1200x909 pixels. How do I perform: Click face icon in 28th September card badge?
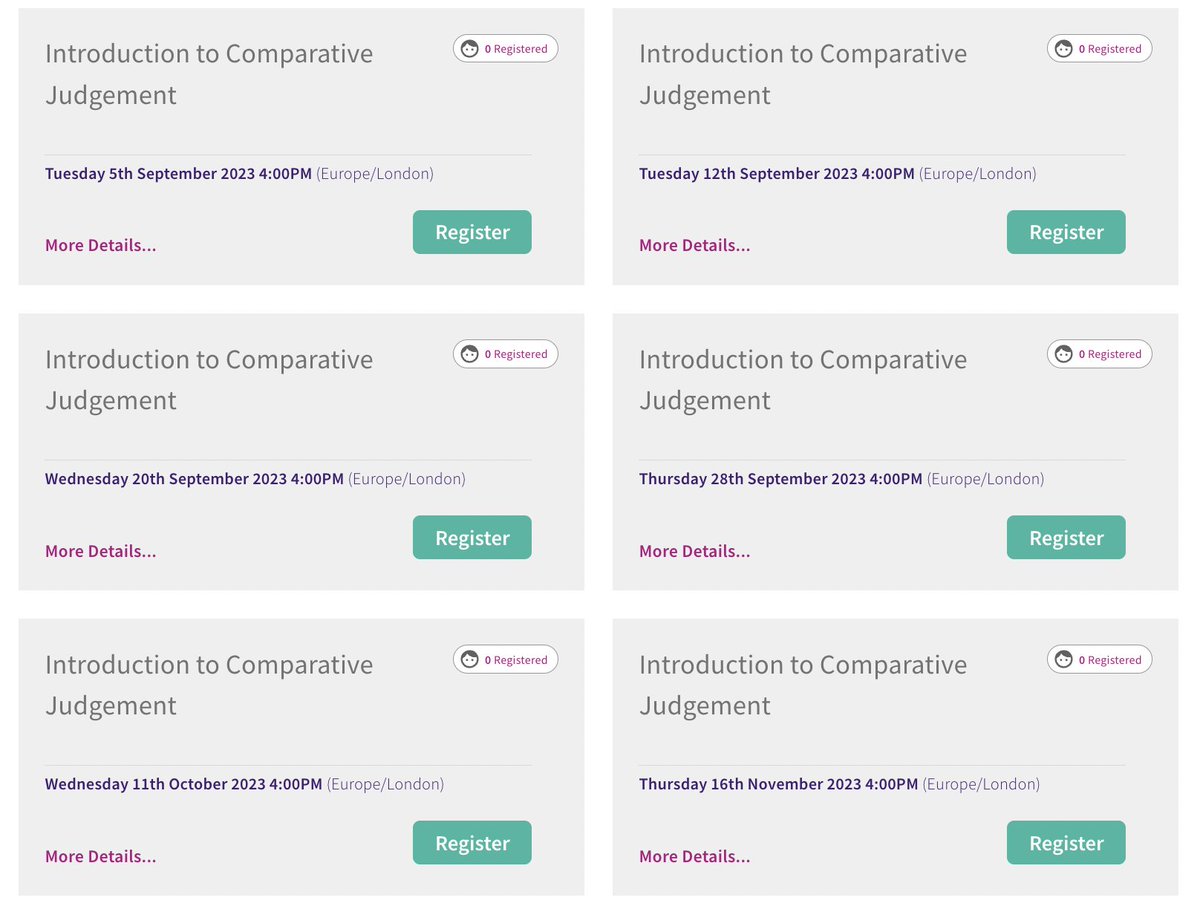pyautogui.click(x=1063, y=354)
